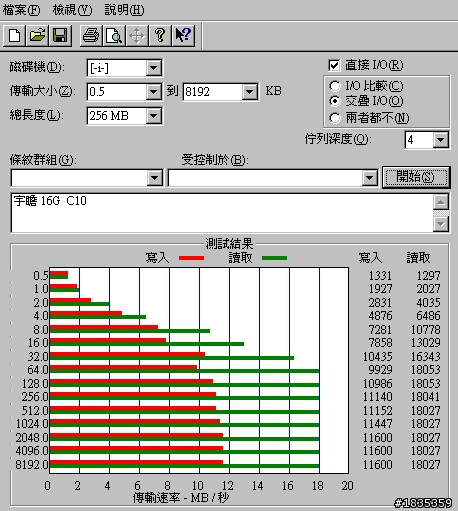Expand the 受控制於(B) dropdown
Screen dimensions: 458x511
[x=369, y=178]
